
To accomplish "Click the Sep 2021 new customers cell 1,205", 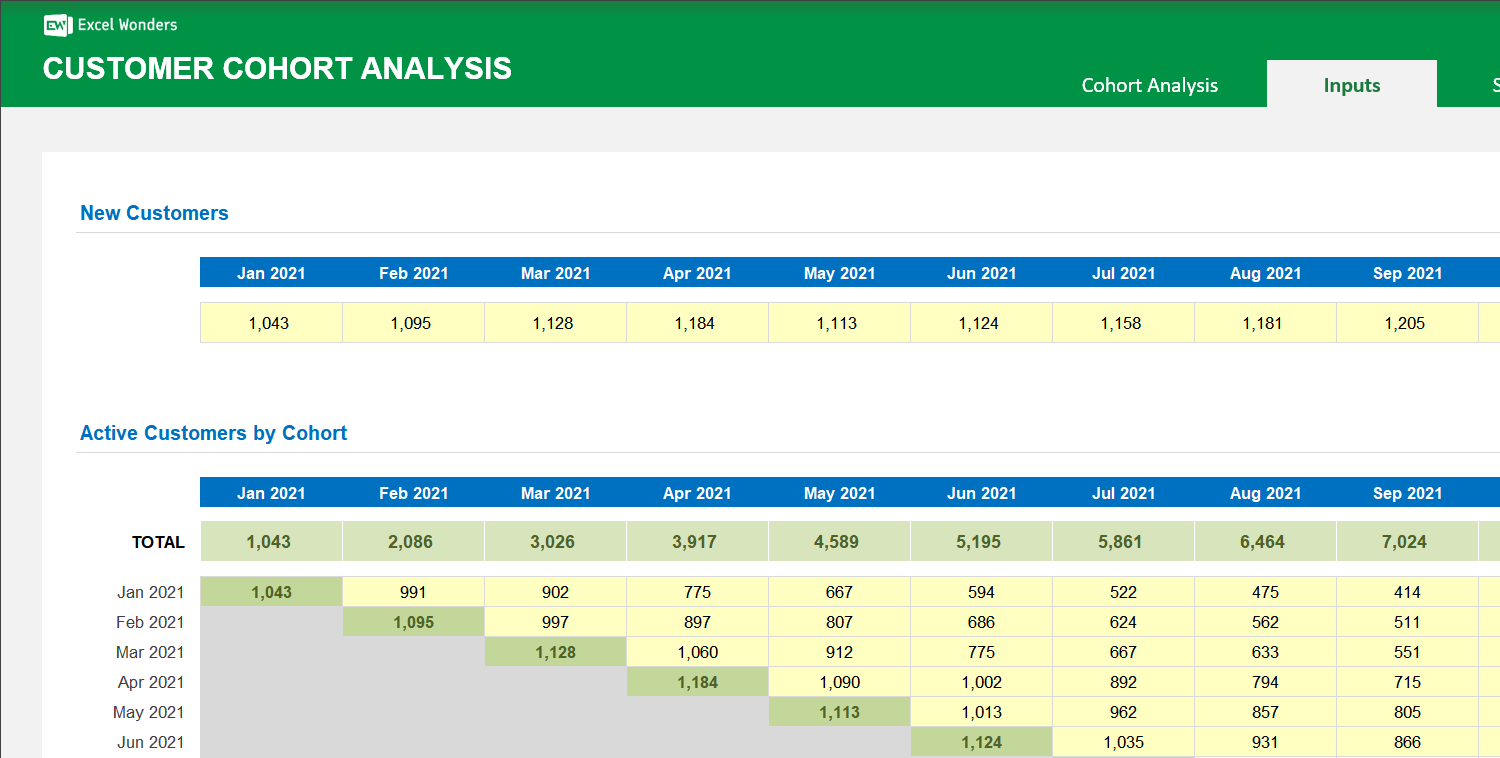I will [x=1407, y=322].
